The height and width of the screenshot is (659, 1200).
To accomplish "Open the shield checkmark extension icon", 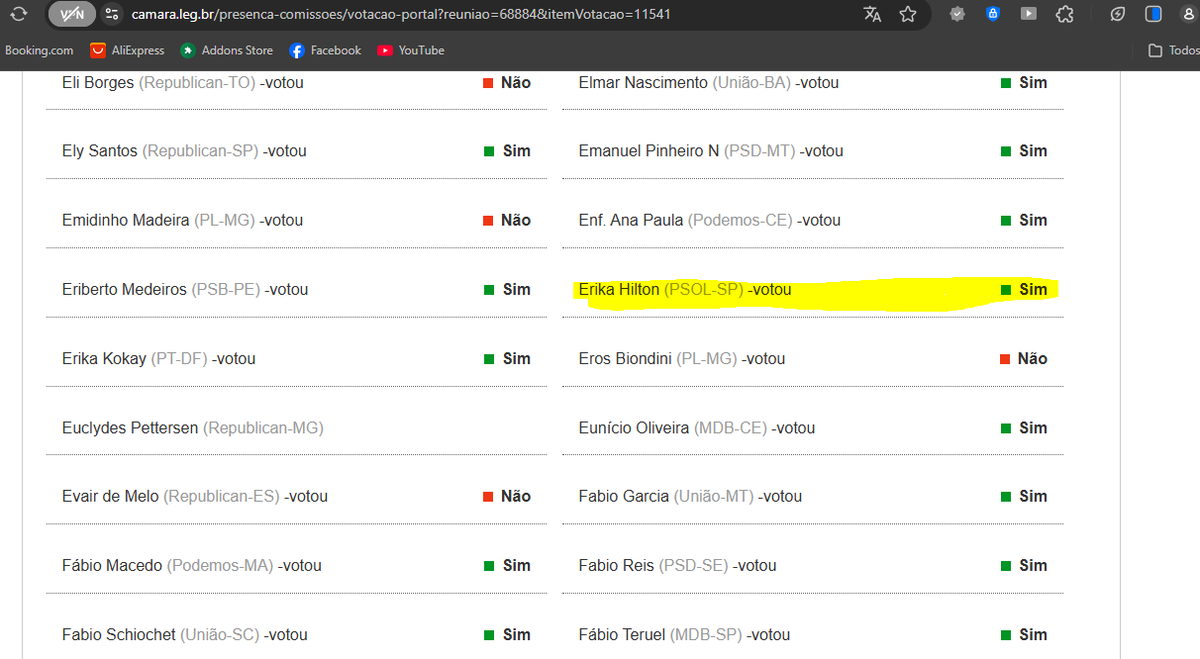I will (957, 14).
